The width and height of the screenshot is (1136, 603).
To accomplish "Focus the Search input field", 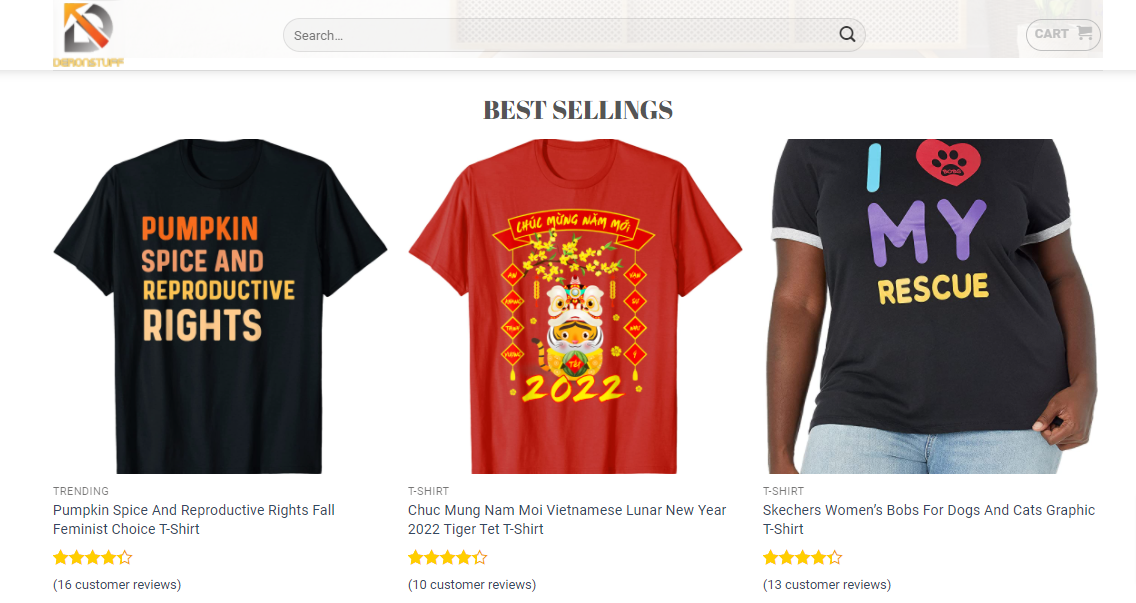I will coord(560,35).
